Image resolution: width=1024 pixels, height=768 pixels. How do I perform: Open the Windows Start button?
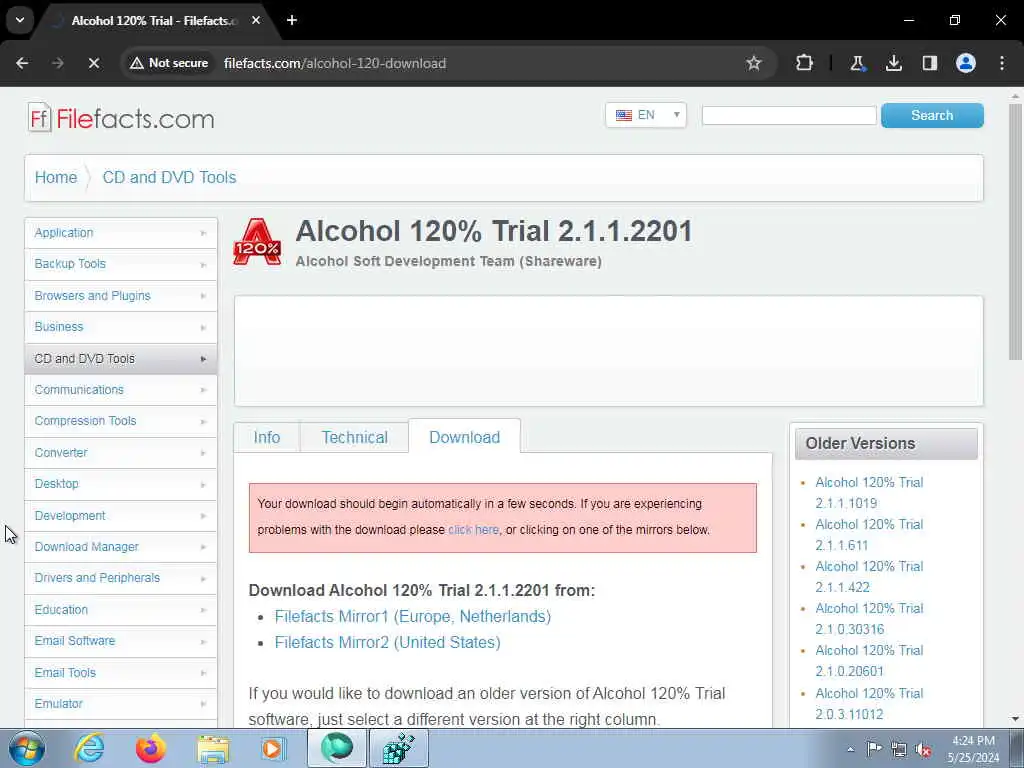(x=26, y=748)
